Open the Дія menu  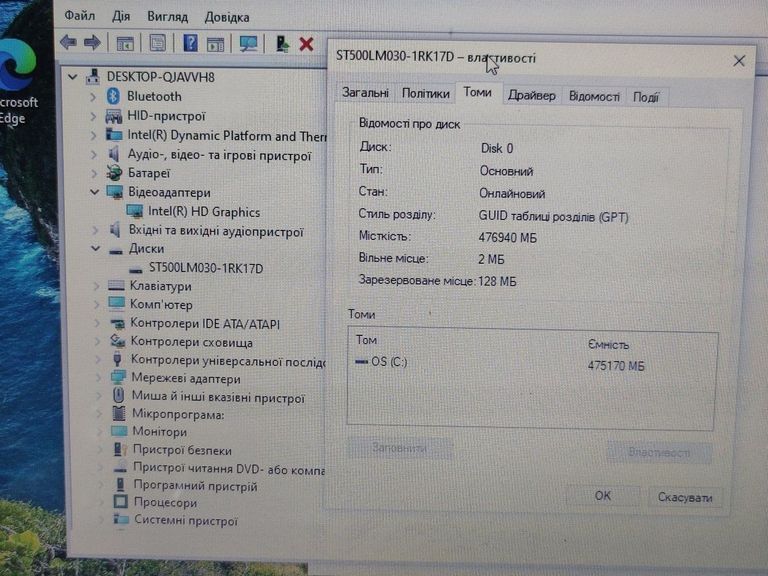click(121, 17)
